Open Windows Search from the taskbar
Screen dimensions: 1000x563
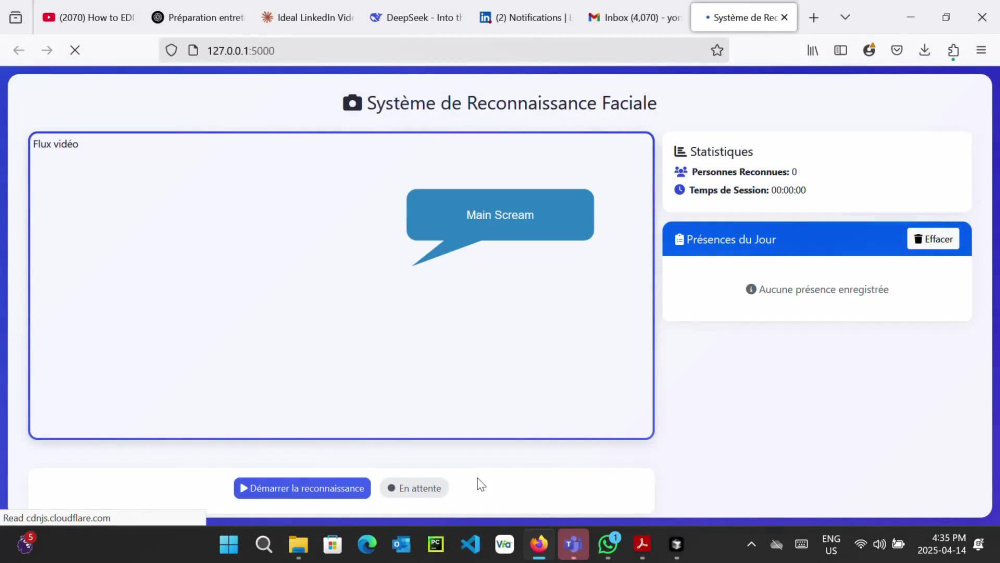(x=263, y=545)
